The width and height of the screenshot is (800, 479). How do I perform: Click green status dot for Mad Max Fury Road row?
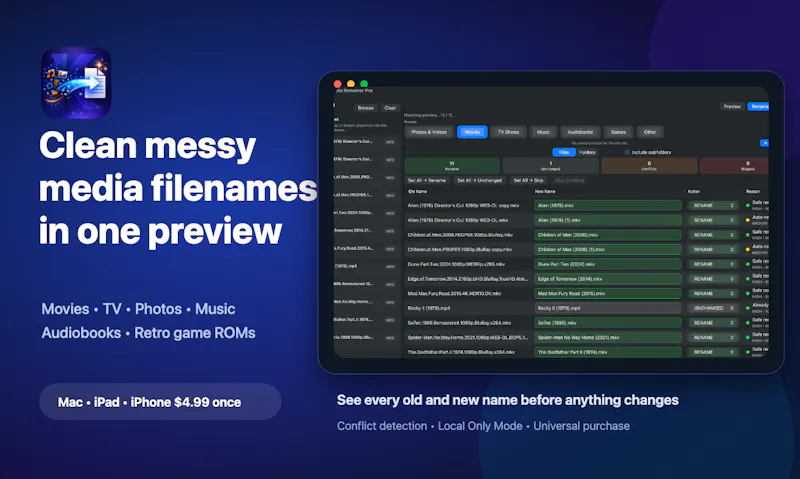pos(747,294)
